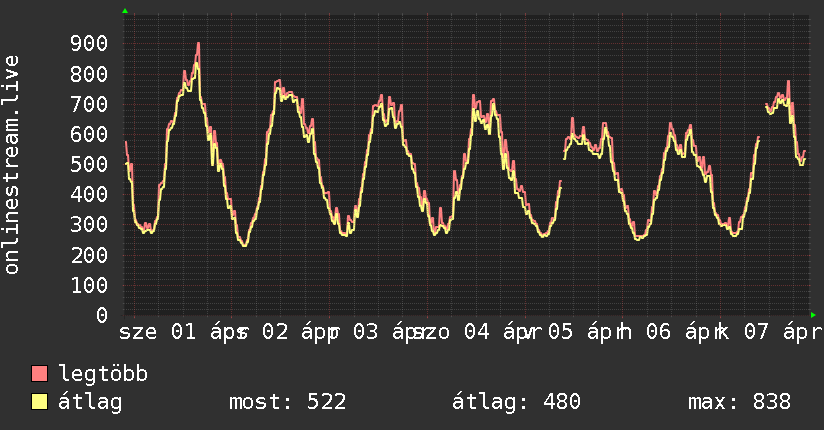
Task: Click the 500 y-axis label
Action: pyautogui.click(x=89, y=164)
